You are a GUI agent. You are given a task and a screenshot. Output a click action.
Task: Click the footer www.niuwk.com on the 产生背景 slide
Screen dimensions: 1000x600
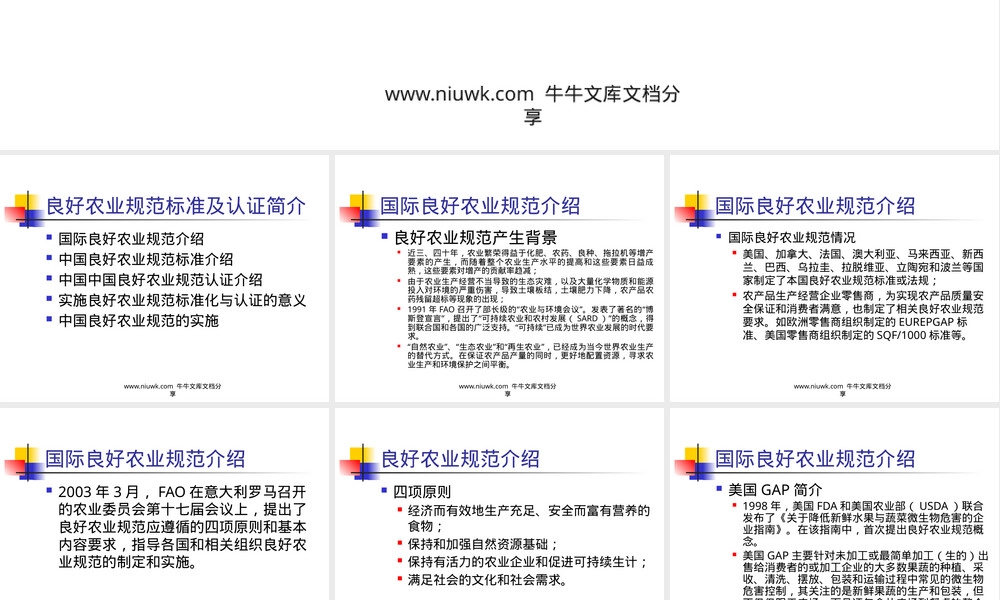pos(507,390)
